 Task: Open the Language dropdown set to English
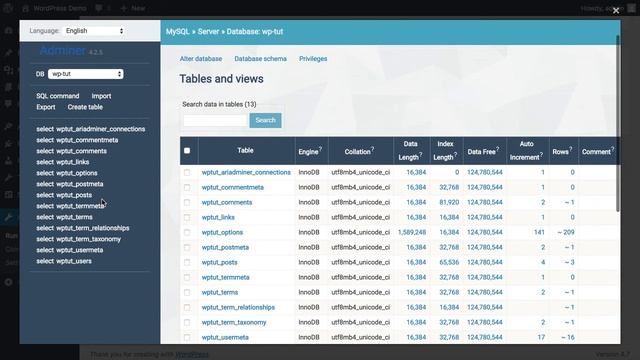[94, 31]
